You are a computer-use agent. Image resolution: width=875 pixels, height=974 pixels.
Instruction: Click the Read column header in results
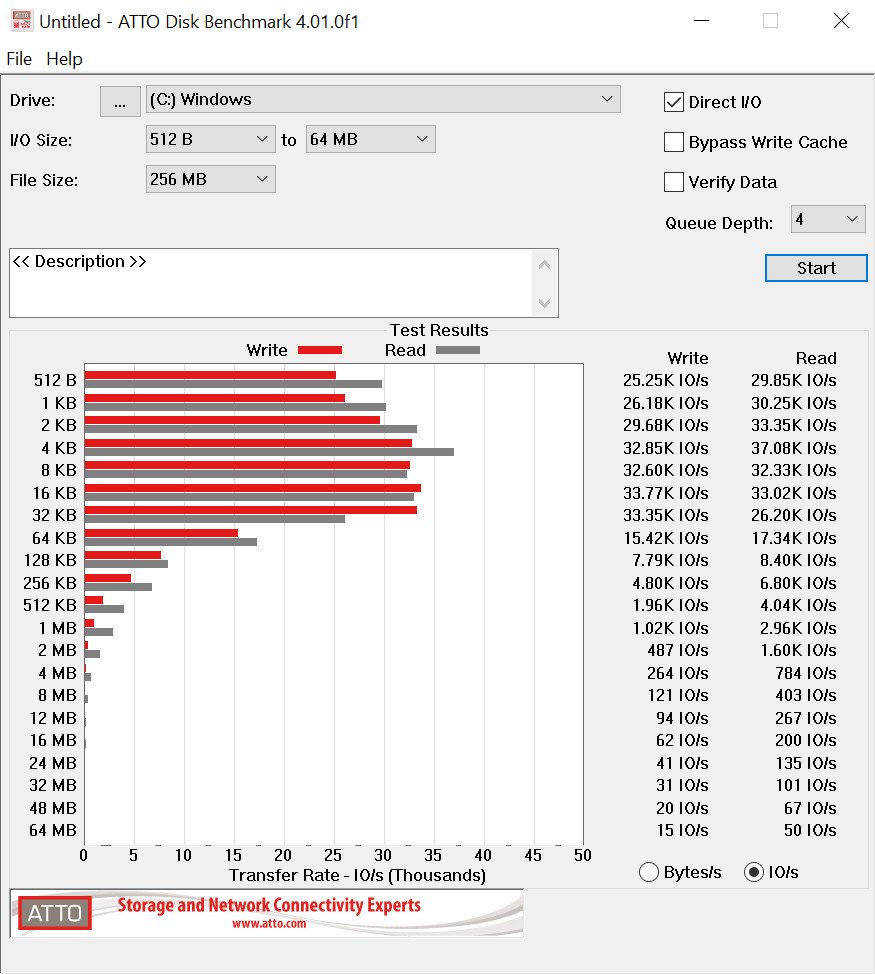(816, 358)
